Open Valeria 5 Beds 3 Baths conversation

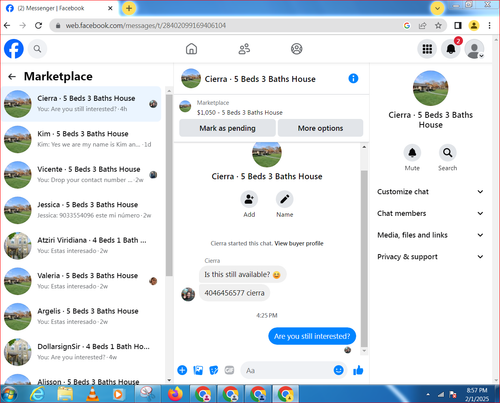81,281
